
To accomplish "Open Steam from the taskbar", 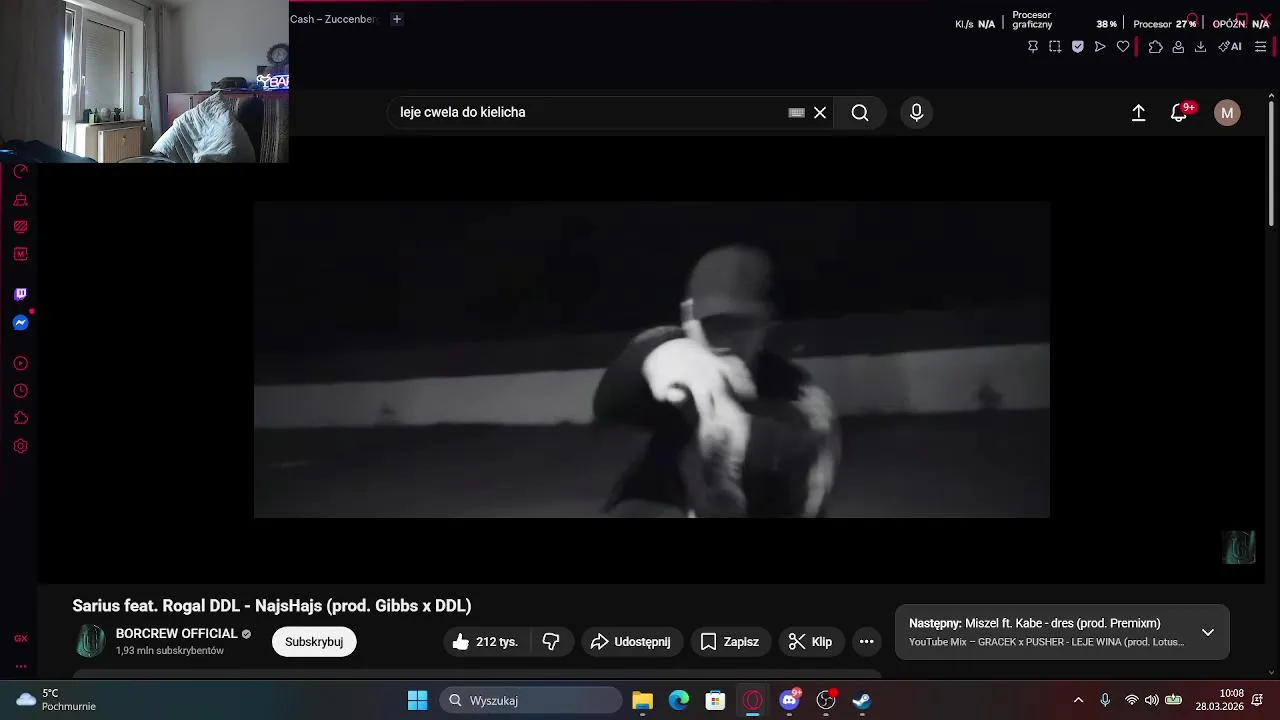I will click(x=862, y=700).
